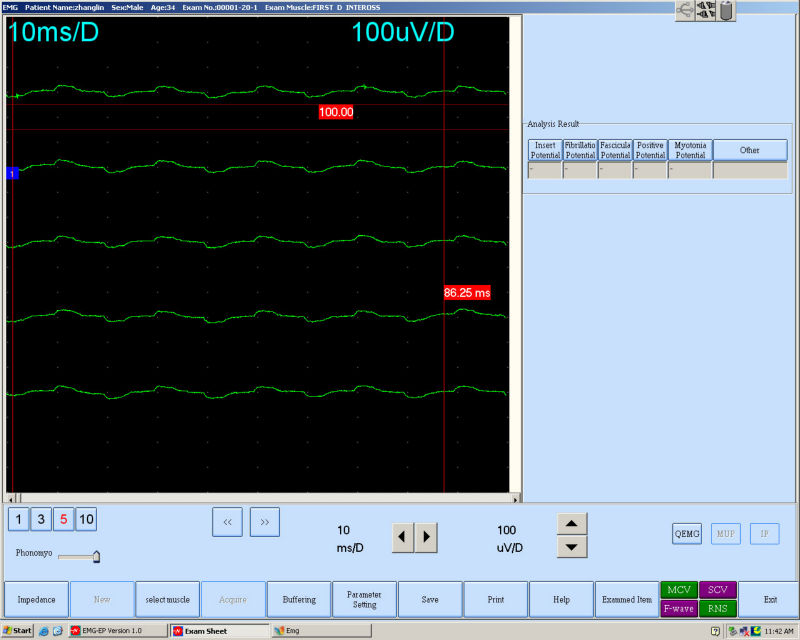Open QEMG analysis
The height and width of the screenshot is (640, 800).
point(687,534)
